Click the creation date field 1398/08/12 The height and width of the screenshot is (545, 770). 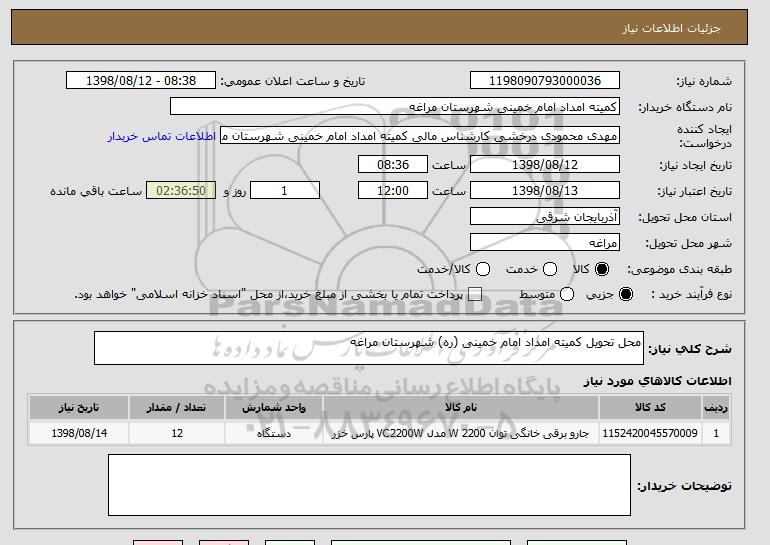[x=543, y=164]
